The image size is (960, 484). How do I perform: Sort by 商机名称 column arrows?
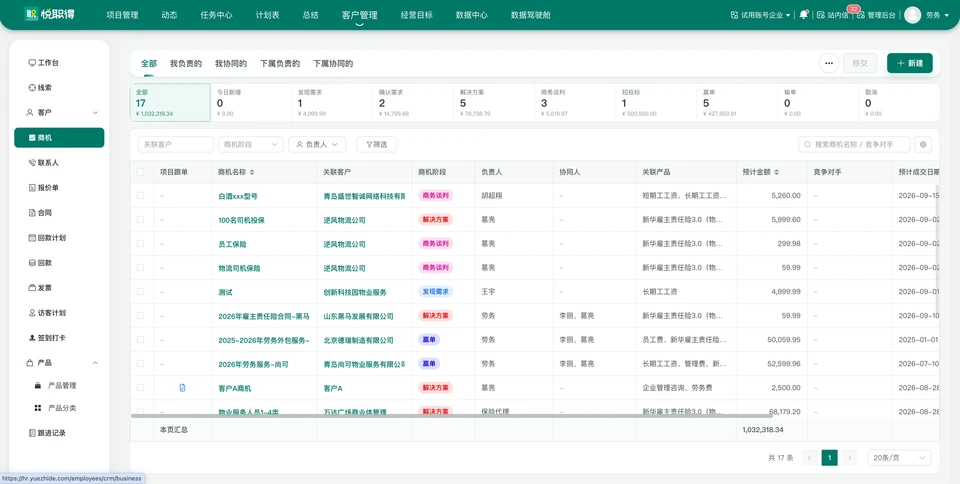252,173
